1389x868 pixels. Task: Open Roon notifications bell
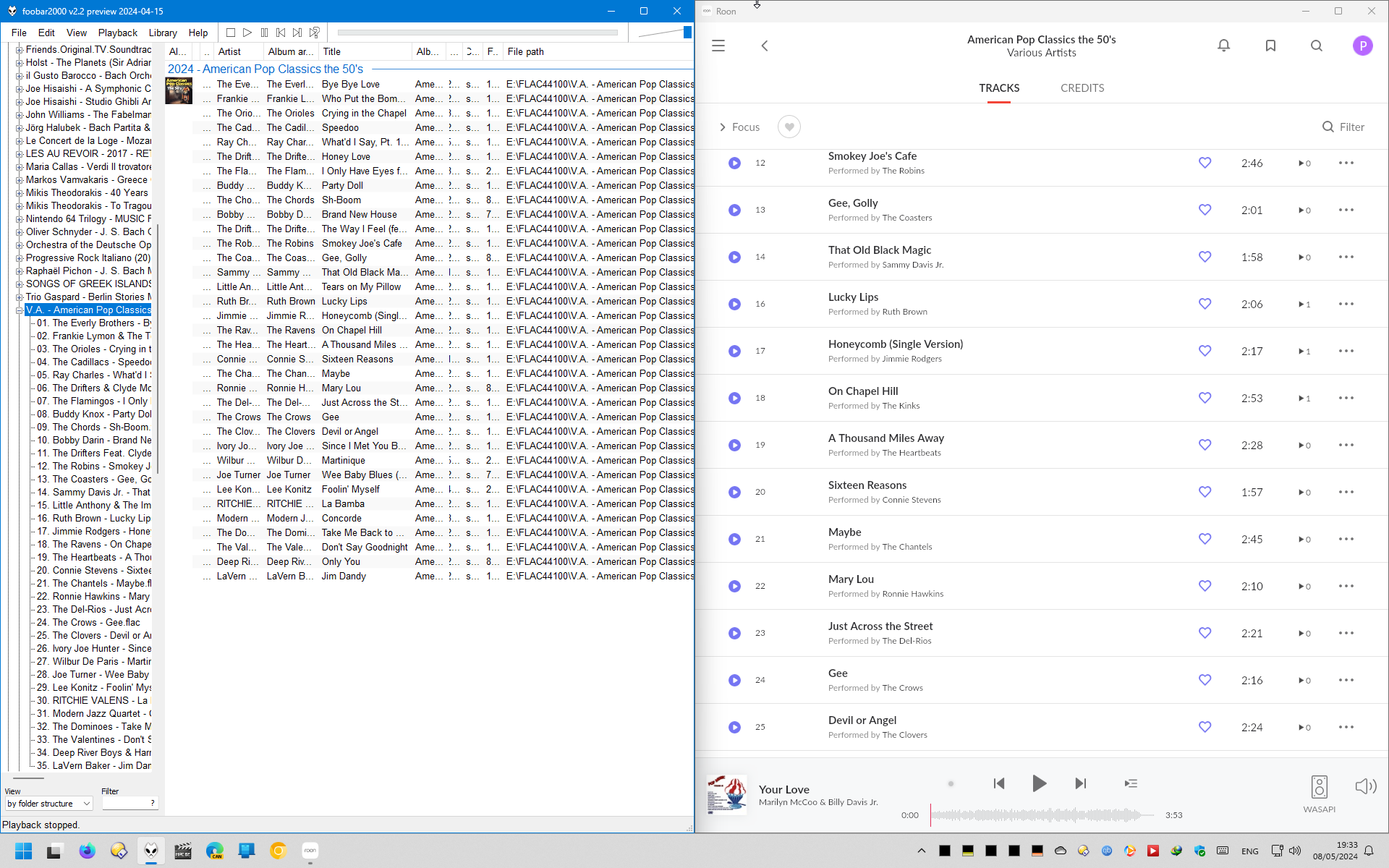1224,46
